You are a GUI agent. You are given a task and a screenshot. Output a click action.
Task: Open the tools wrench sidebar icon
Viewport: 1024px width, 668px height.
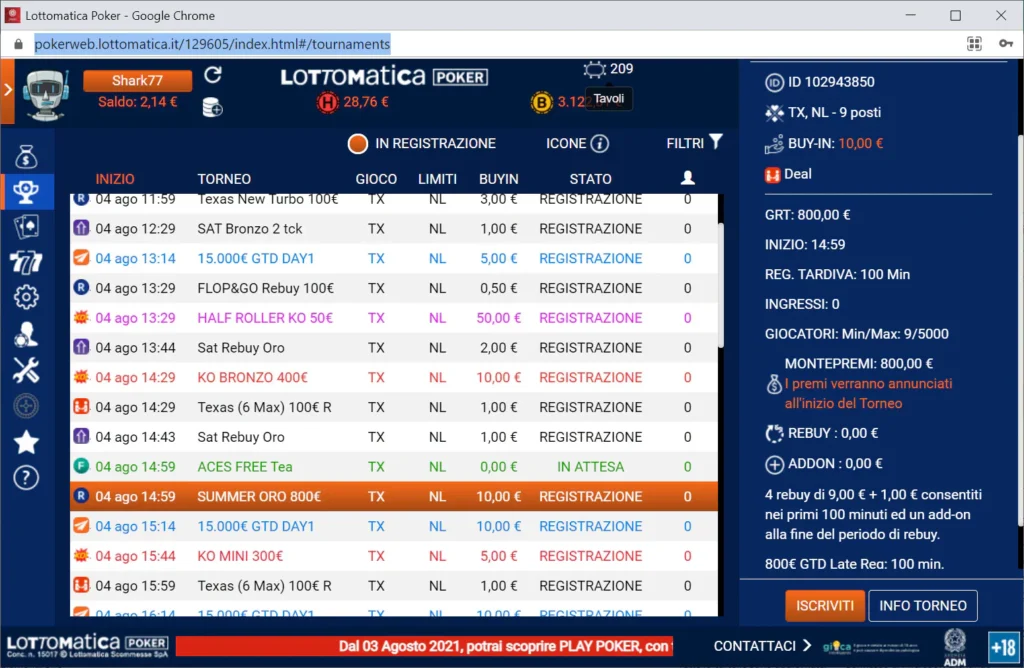26,370
